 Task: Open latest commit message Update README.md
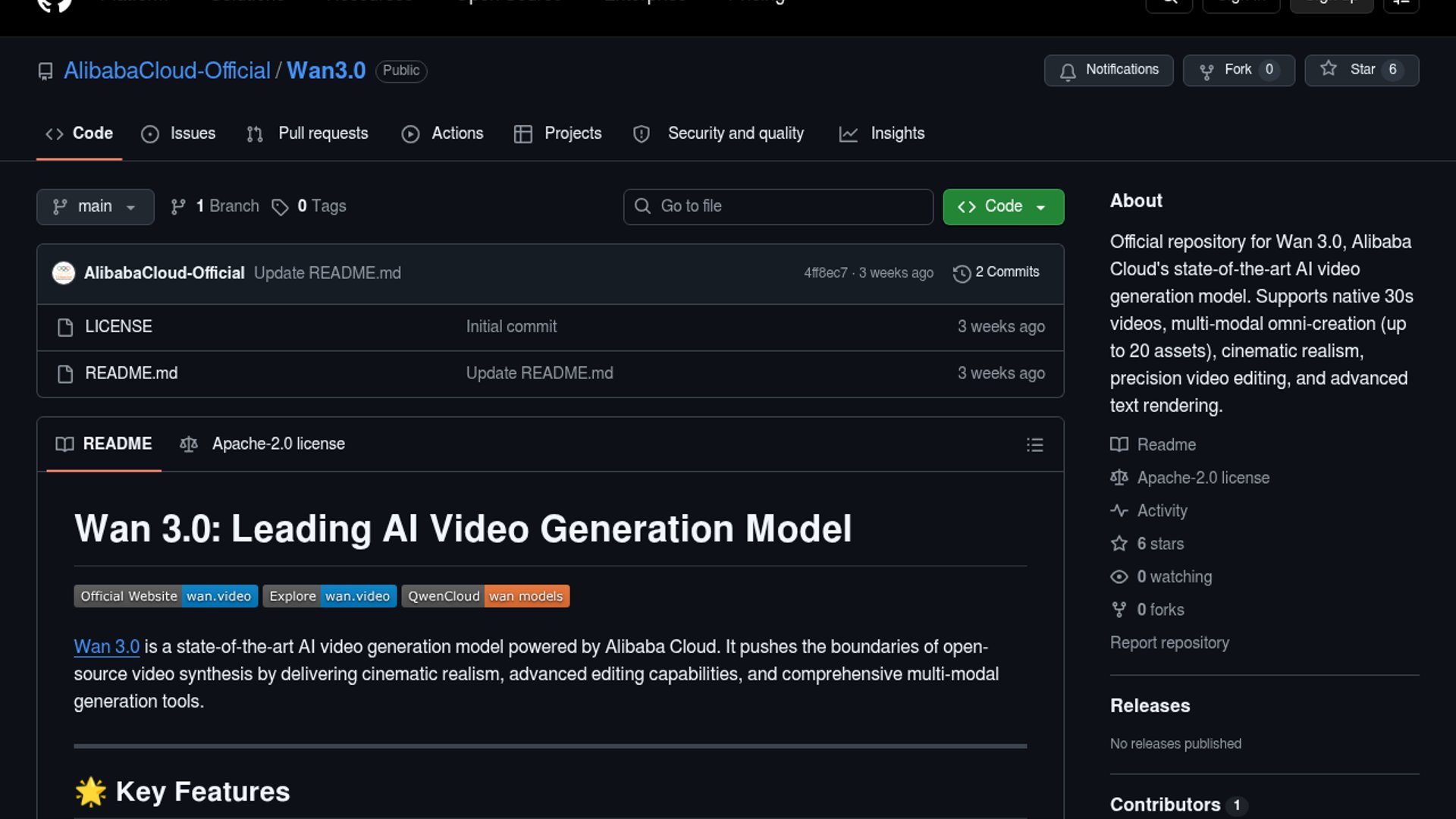coord(328,273)
